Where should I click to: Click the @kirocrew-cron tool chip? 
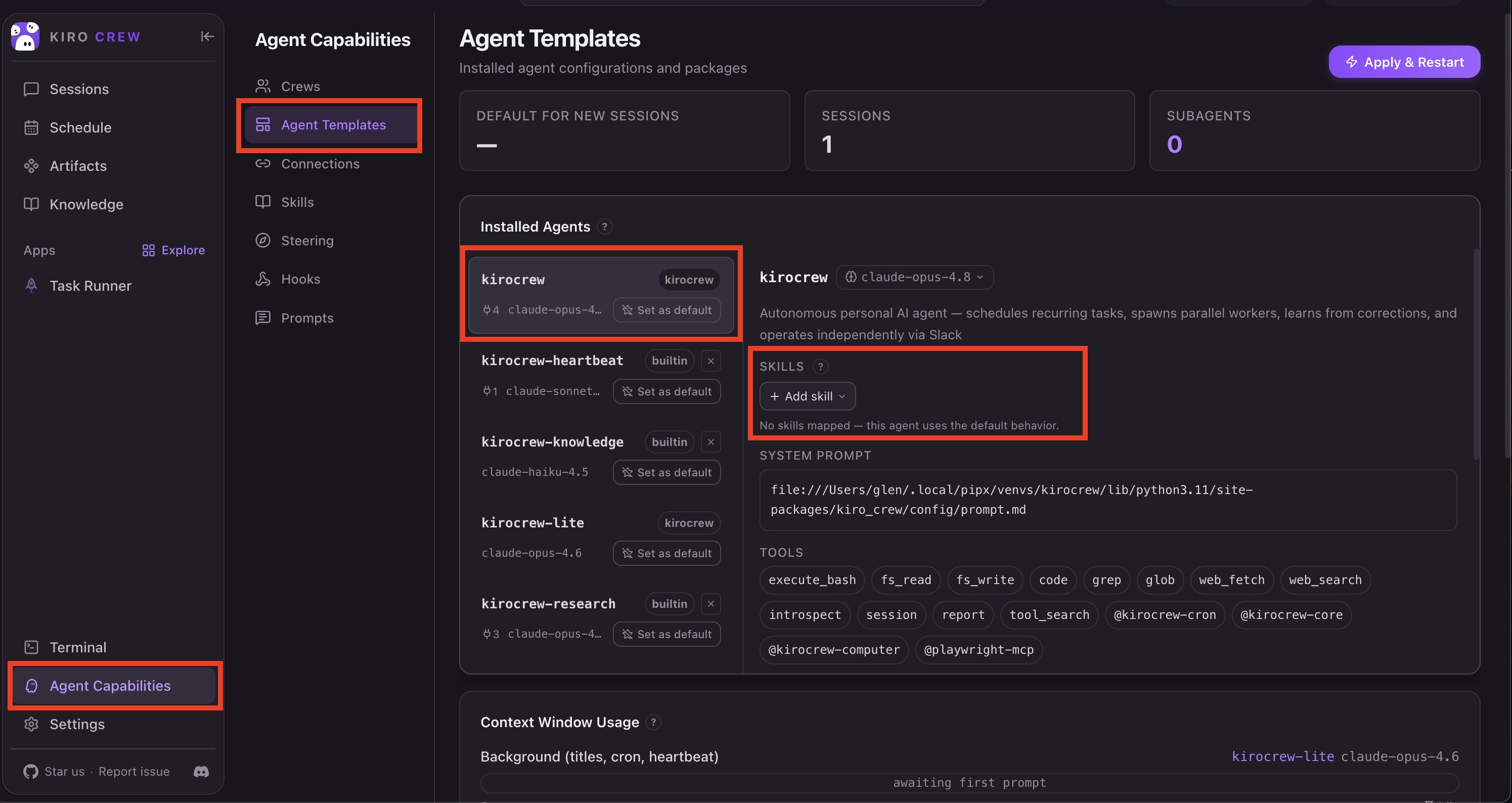coord(1165,614)
